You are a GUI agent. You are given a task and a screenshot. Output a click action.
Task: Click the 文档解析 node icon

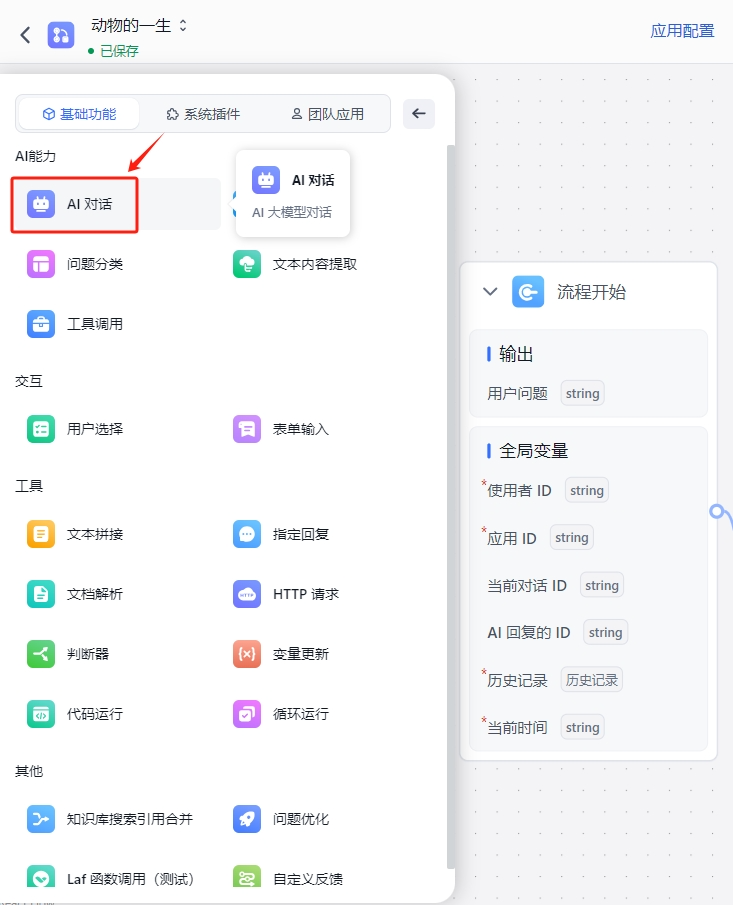[41, 594]
